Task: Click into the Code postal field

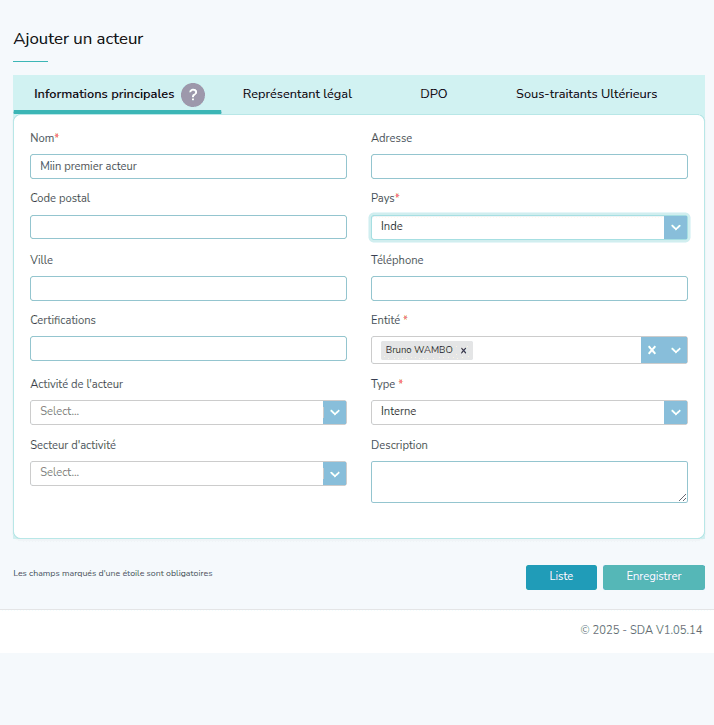Action: coord(188,227)
